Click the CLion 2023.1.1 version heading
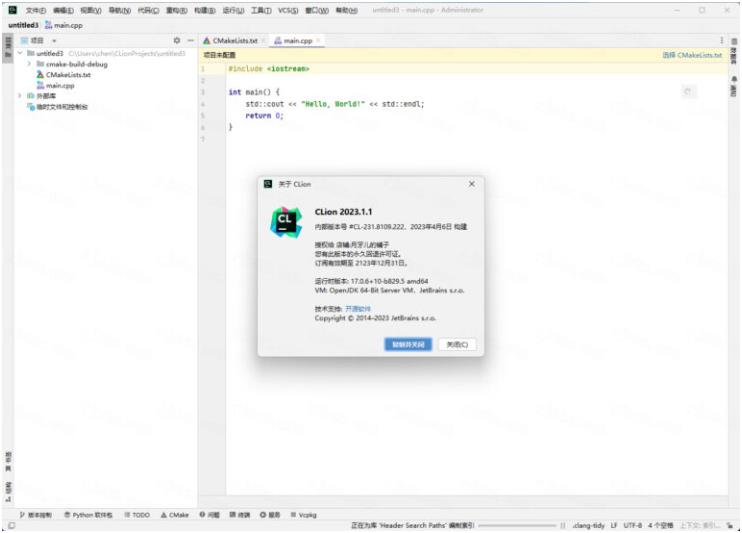 344,212
